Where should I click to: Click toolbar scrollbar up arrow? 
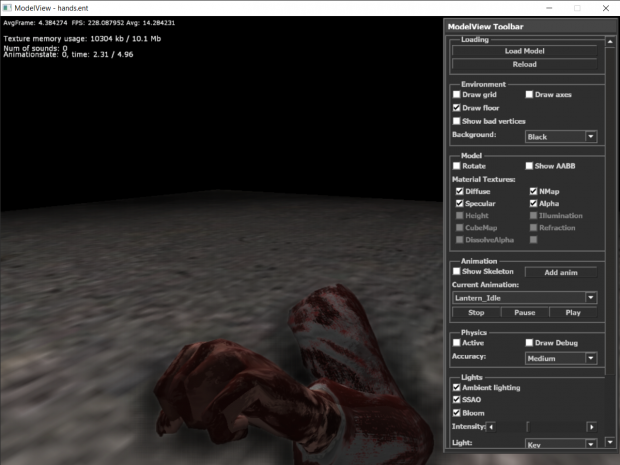[610, 42]
